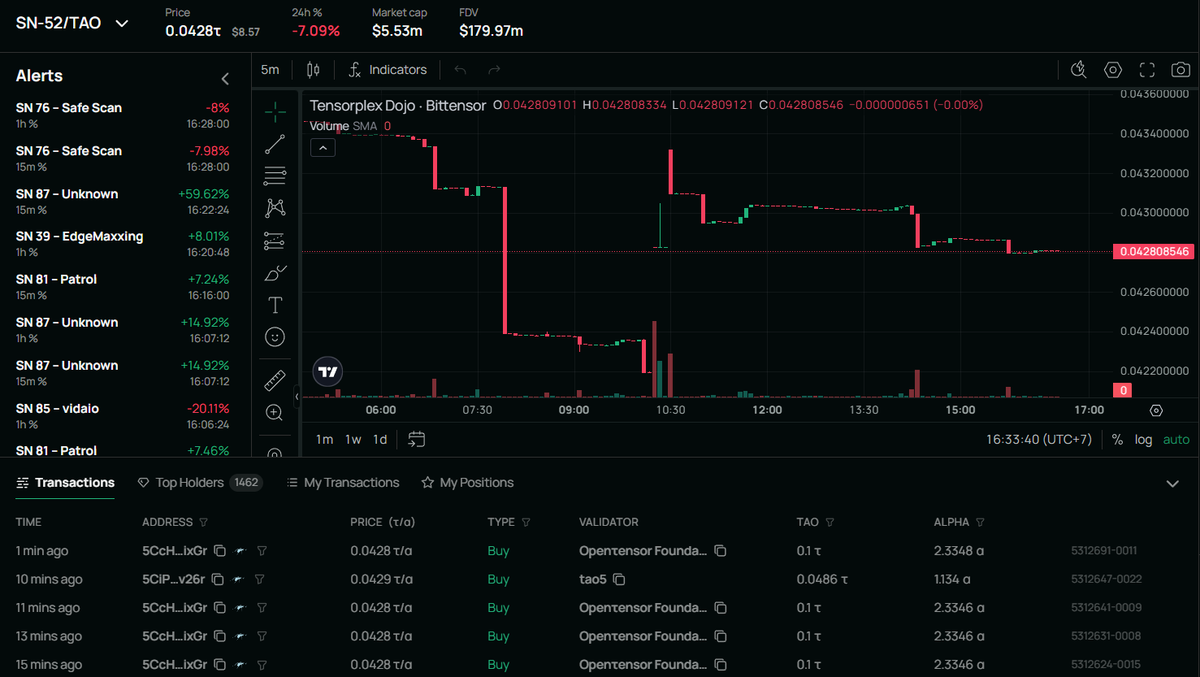Viewport: 1200px width, 677px height.
Task: Click the Tensorplex Dojo · Bittensor chart title
Action: coord(398,105)
